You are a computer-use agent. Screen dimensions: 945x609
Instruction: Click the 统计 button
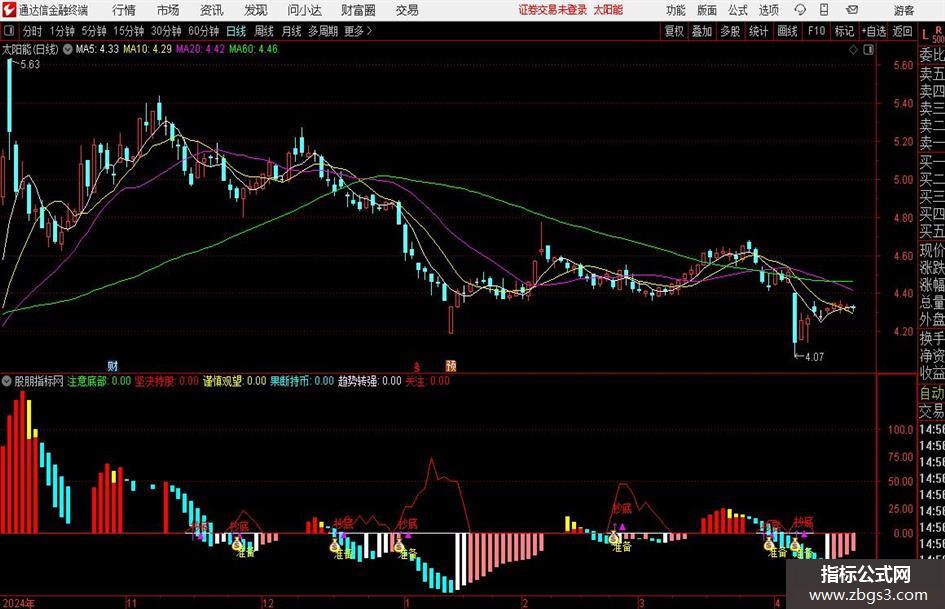(758, 31)
